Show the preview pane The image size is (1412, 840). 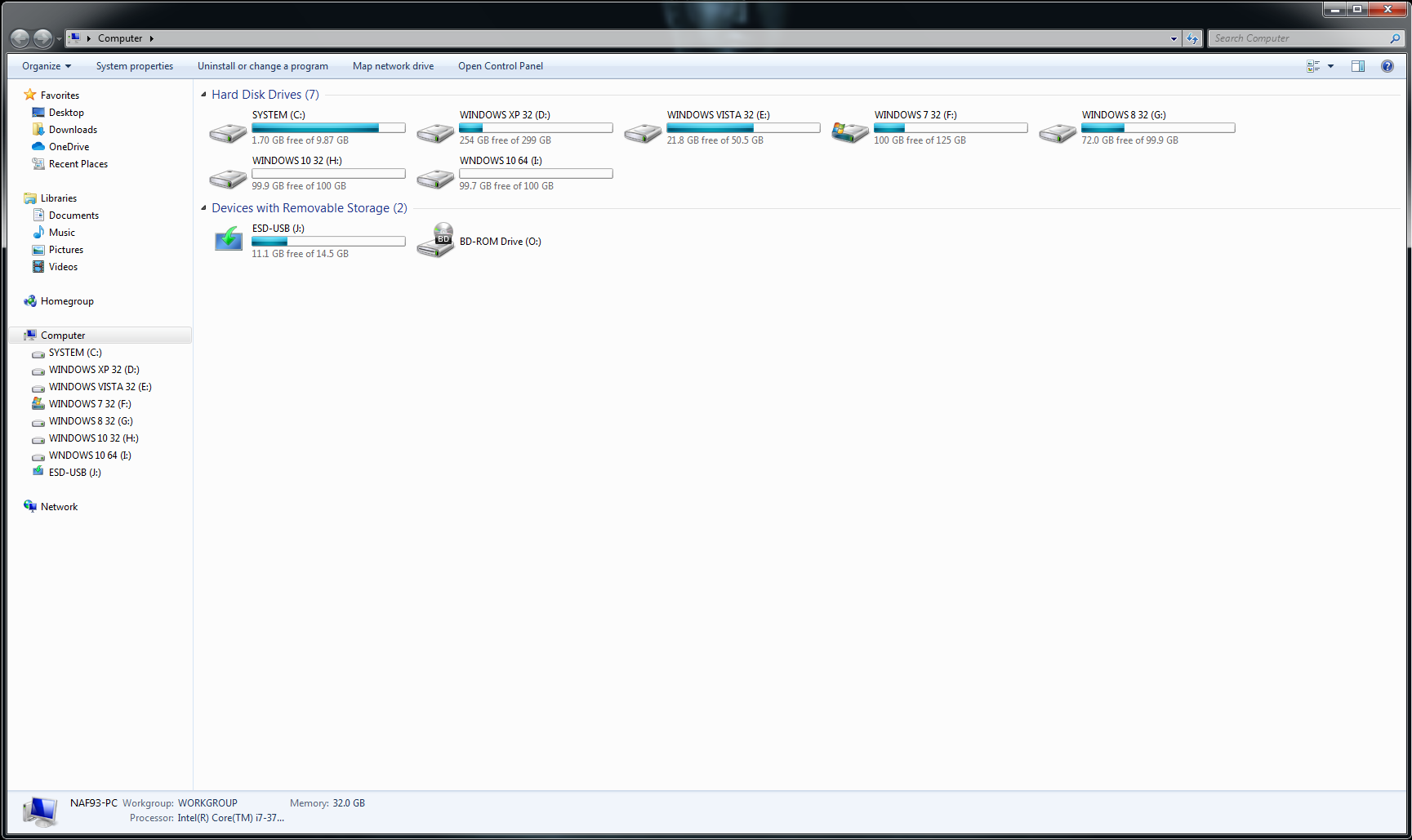coord(1358,66)
